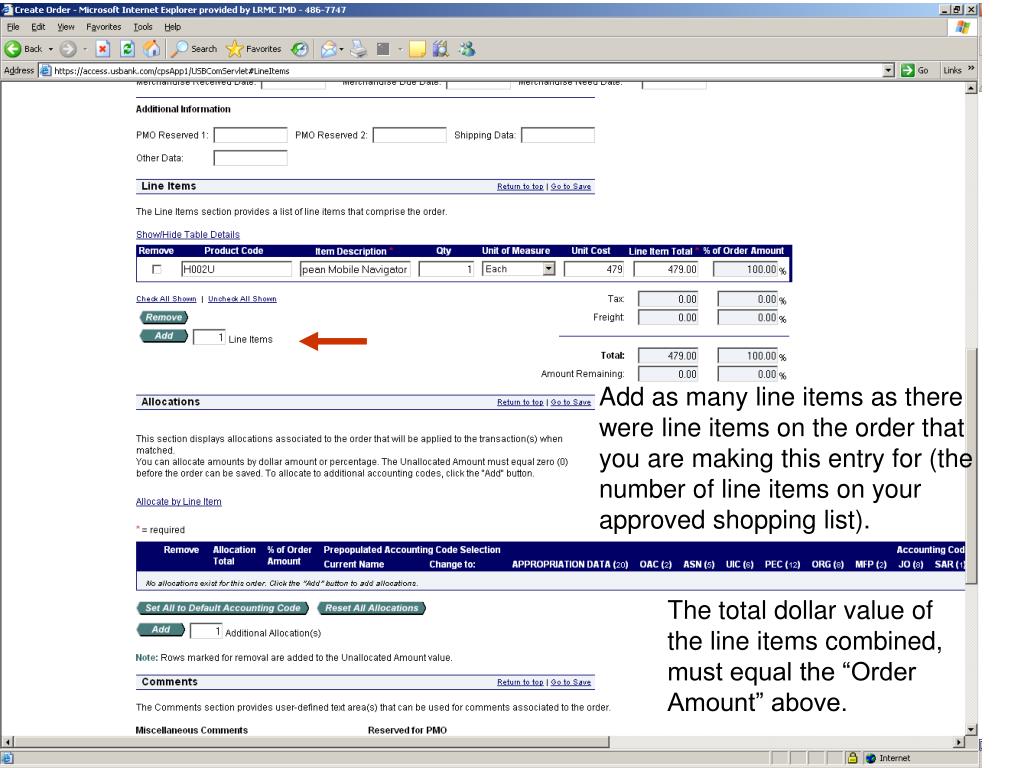The image size is (1024, 768).
Task: Expand the Edit icon dropdown arrow
Action: click(400, 49)
